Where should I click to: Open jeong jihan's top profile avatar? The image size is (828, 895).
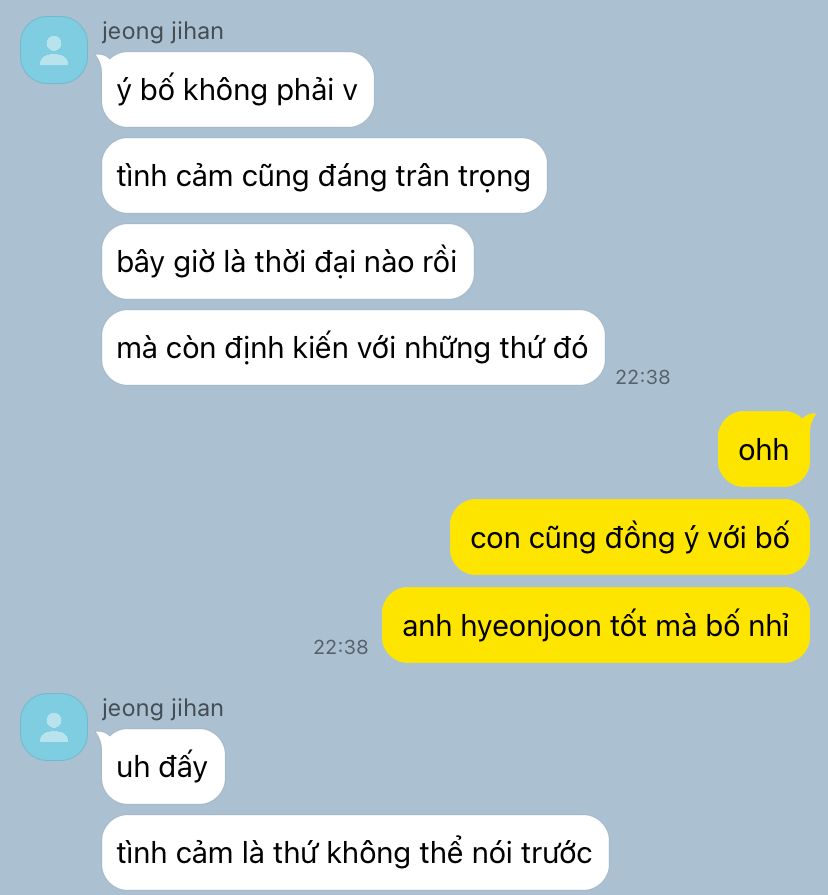(x=54, y=50)
